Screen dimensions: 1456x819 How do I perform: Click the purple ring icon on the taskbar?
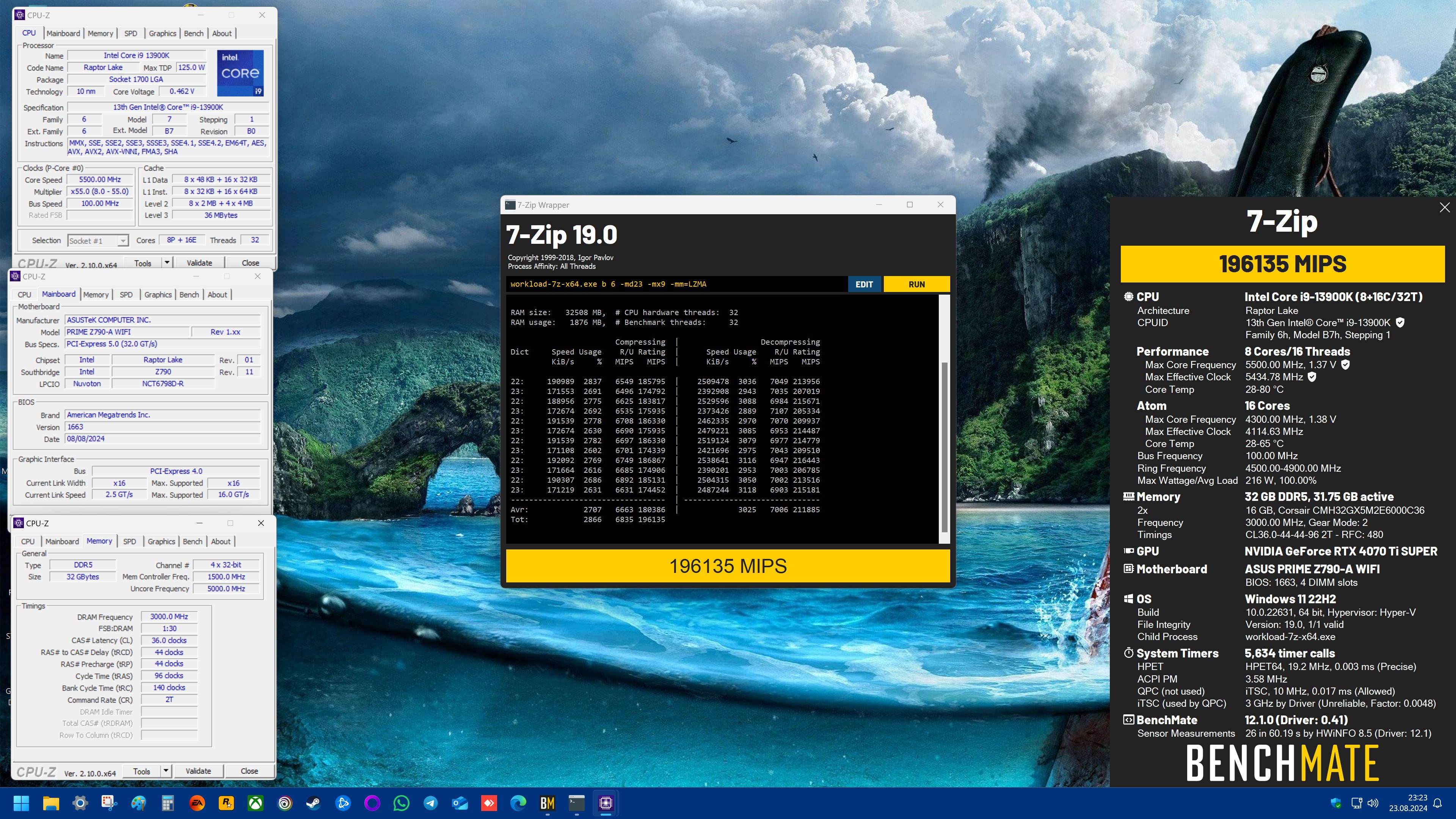pyautogui.click(x=372, y=803)
